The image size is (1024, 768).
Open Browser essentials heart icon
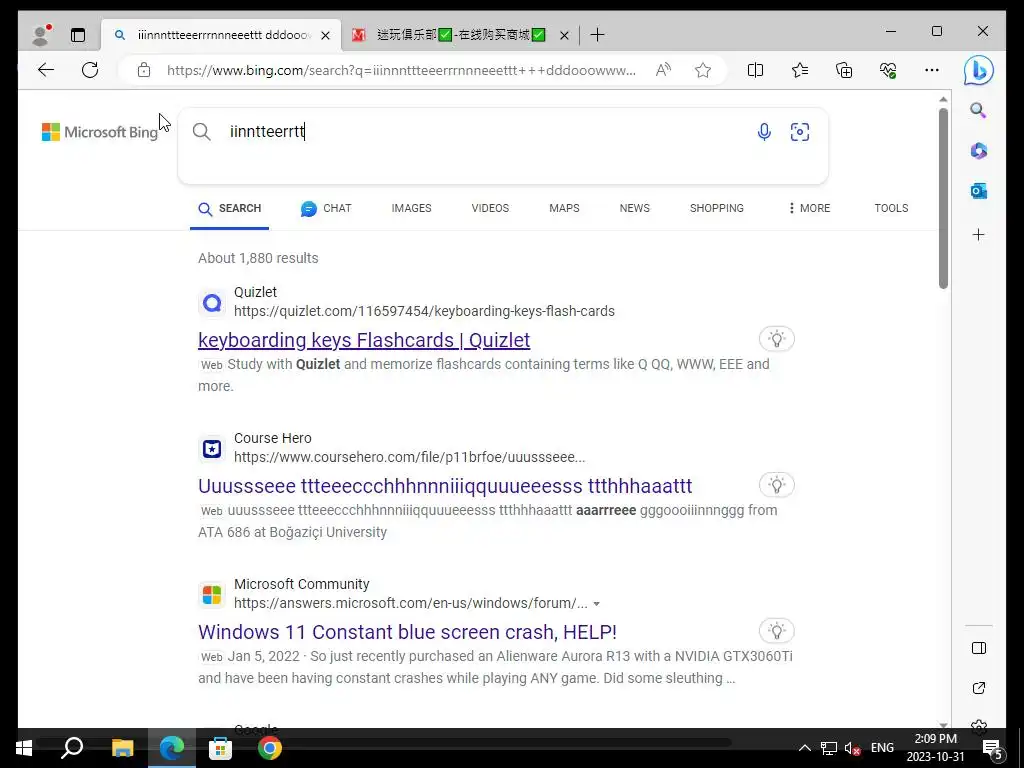(x=888, y=70)
